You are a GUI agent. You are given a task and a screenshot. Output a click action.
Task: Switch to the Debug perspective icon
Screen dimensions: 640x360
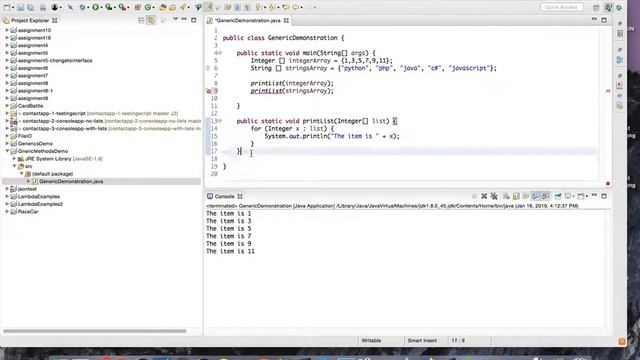[619, 7]
